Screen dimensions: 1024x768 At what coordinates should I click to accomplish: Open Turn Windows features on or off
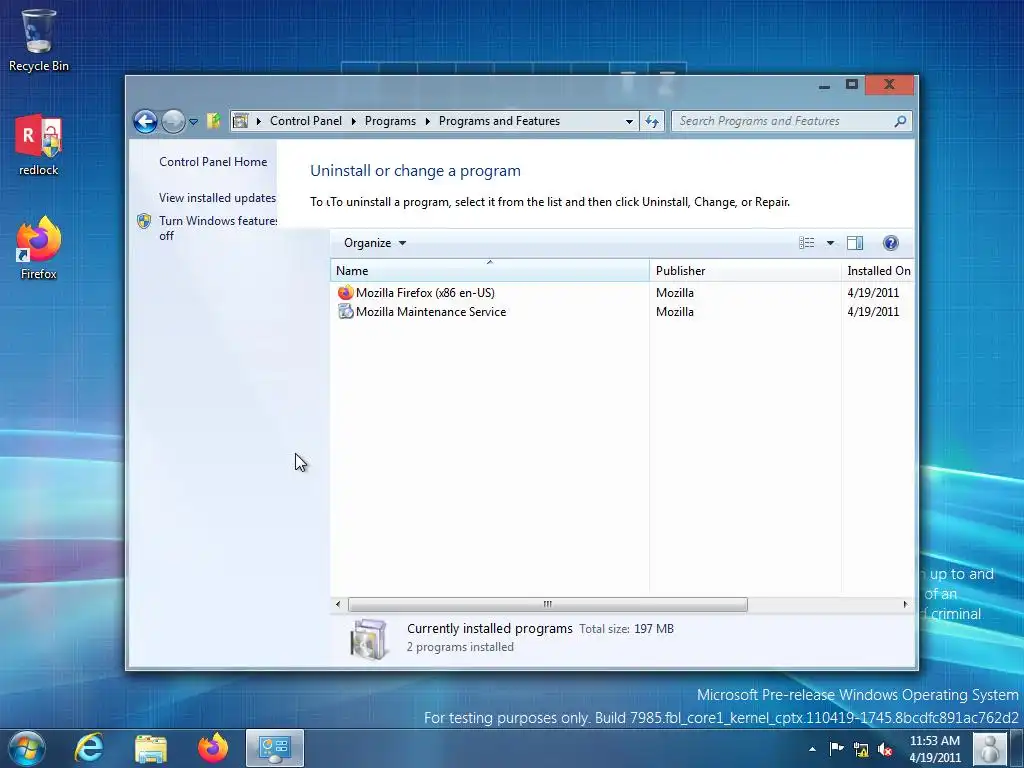[x=218, y=228]
